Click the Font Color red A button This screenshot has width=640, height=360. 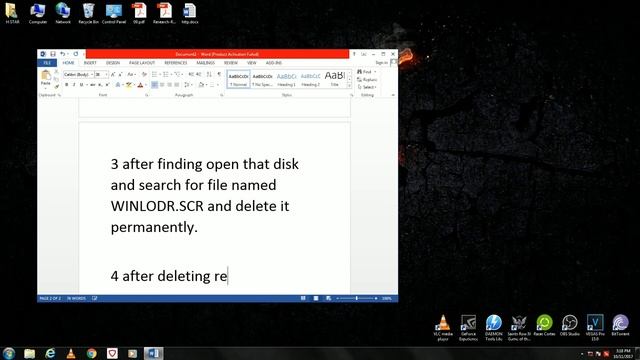coord(140,85)
